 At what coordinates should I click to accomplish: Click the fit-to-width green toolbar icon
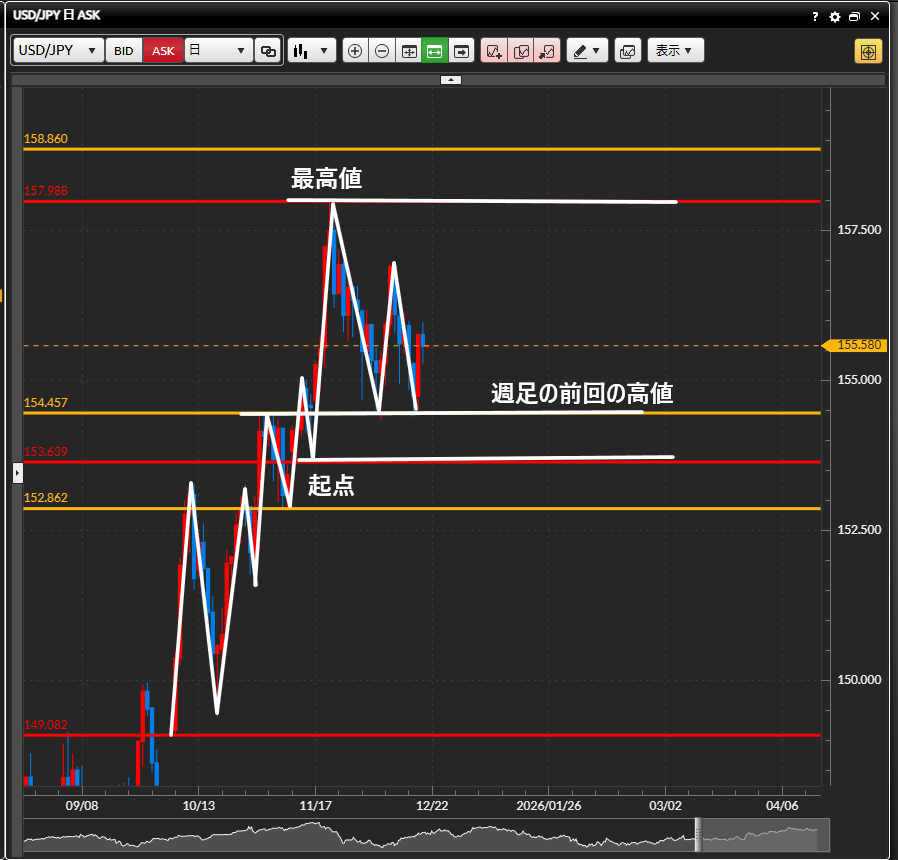pos(434,50)
